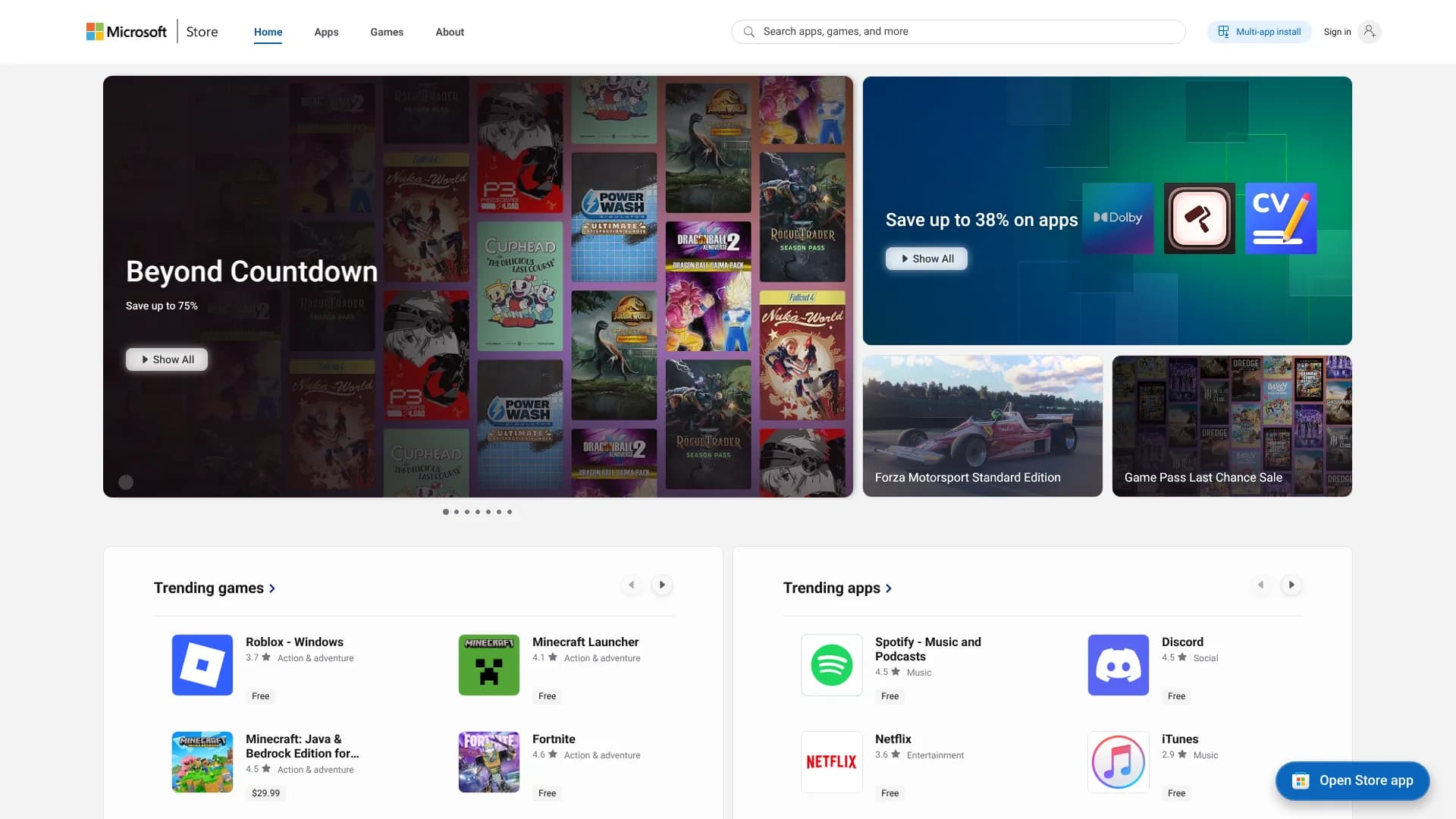The width and height of the screenshot is (1456, 819).
Task: Switch to the Games tab
Action: click(x=387, y=32)
